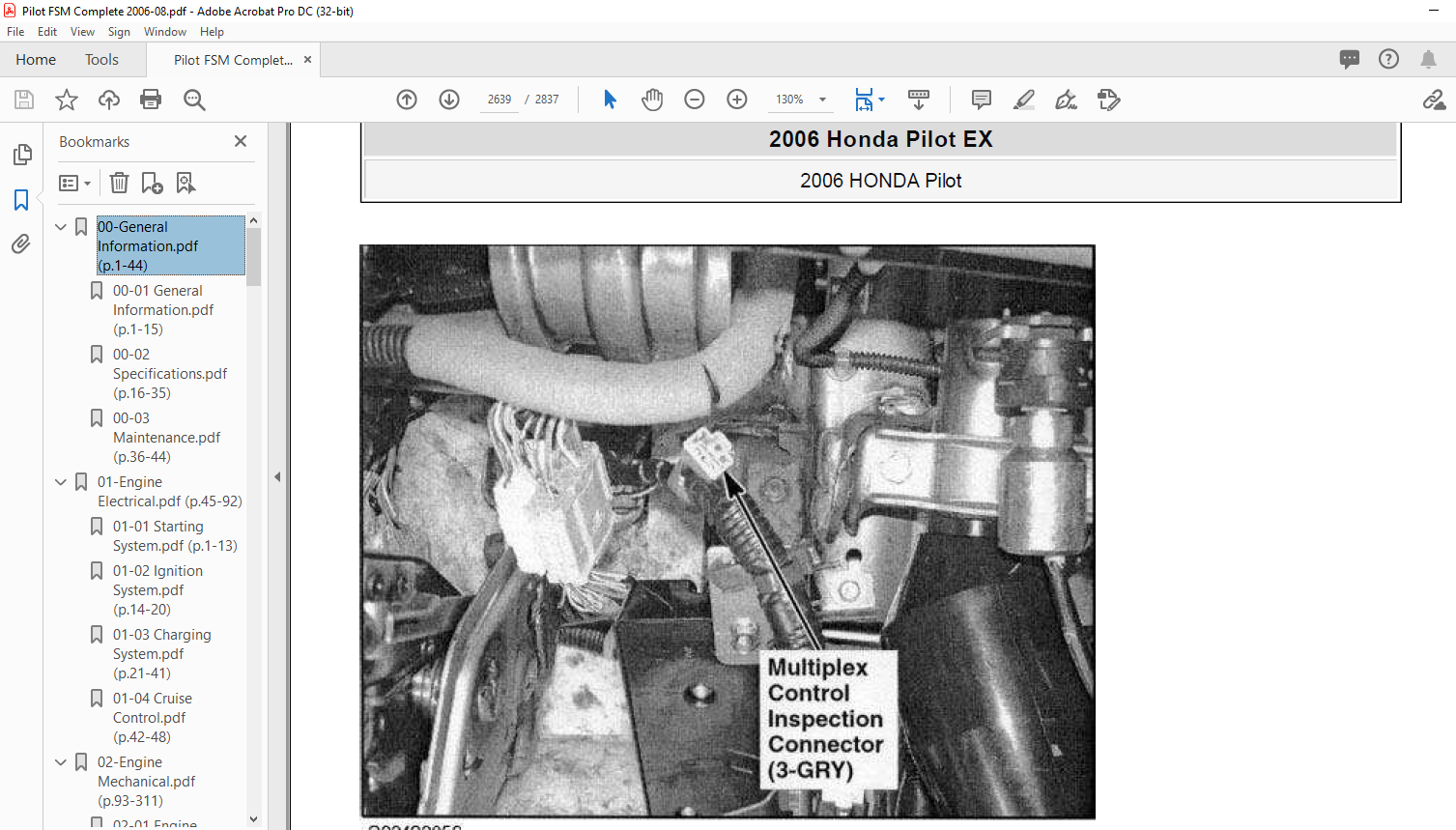
Task: Click the page number field showing 2639
Action: [500, 100]
